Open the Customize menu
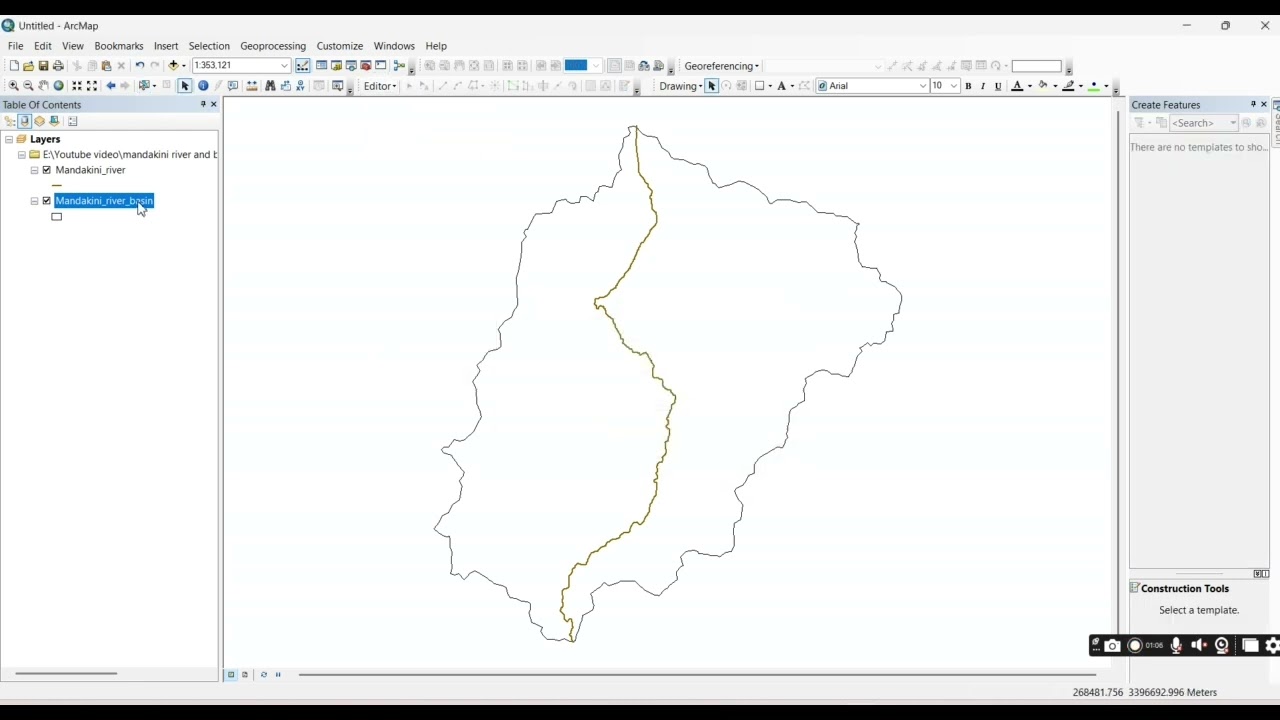The height and width of the screenshot is (720, 1280). click(340, 46)
